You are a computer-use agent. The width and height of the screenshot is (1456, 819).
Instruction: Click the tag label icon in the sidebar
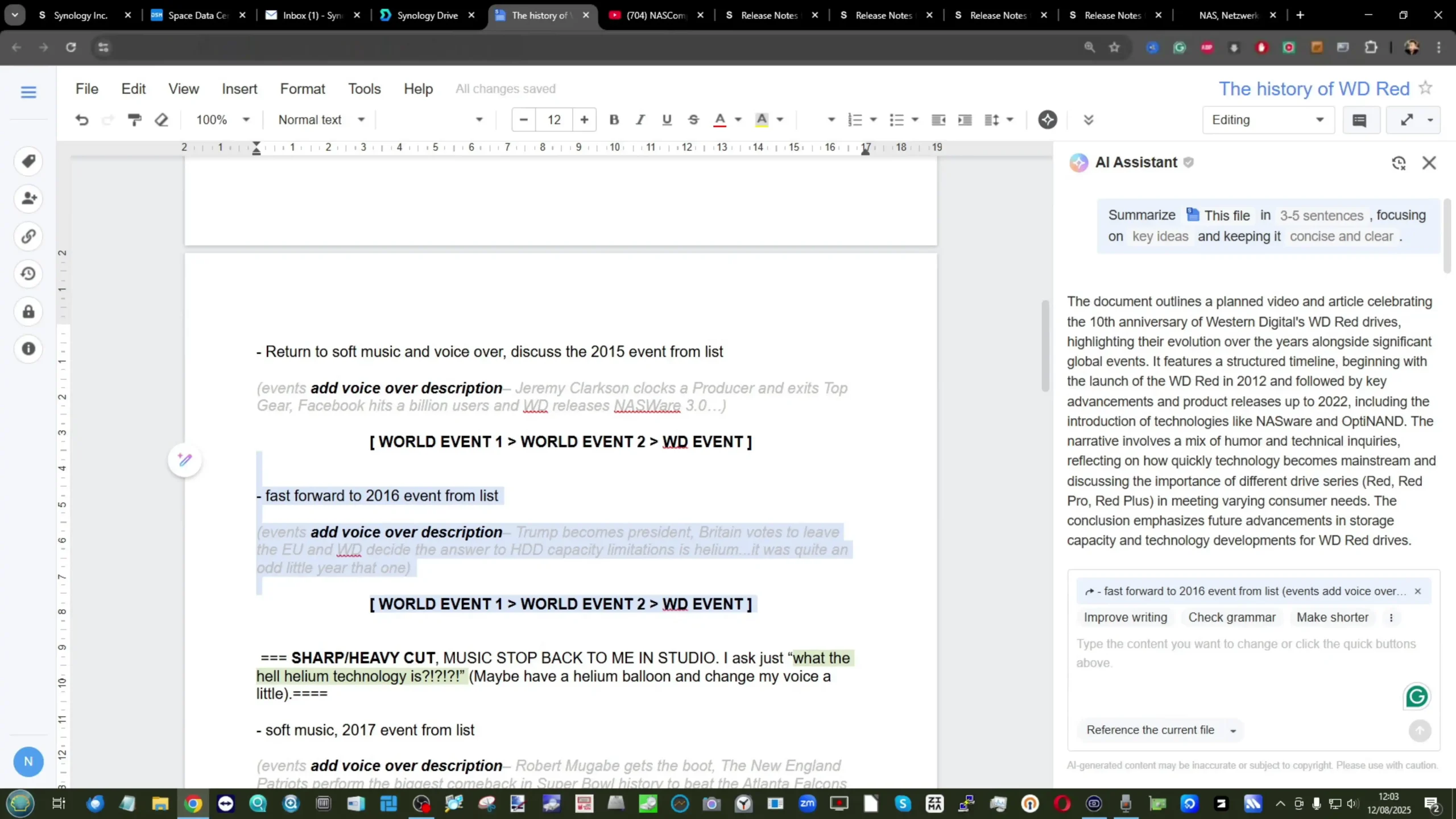point(28,161)
